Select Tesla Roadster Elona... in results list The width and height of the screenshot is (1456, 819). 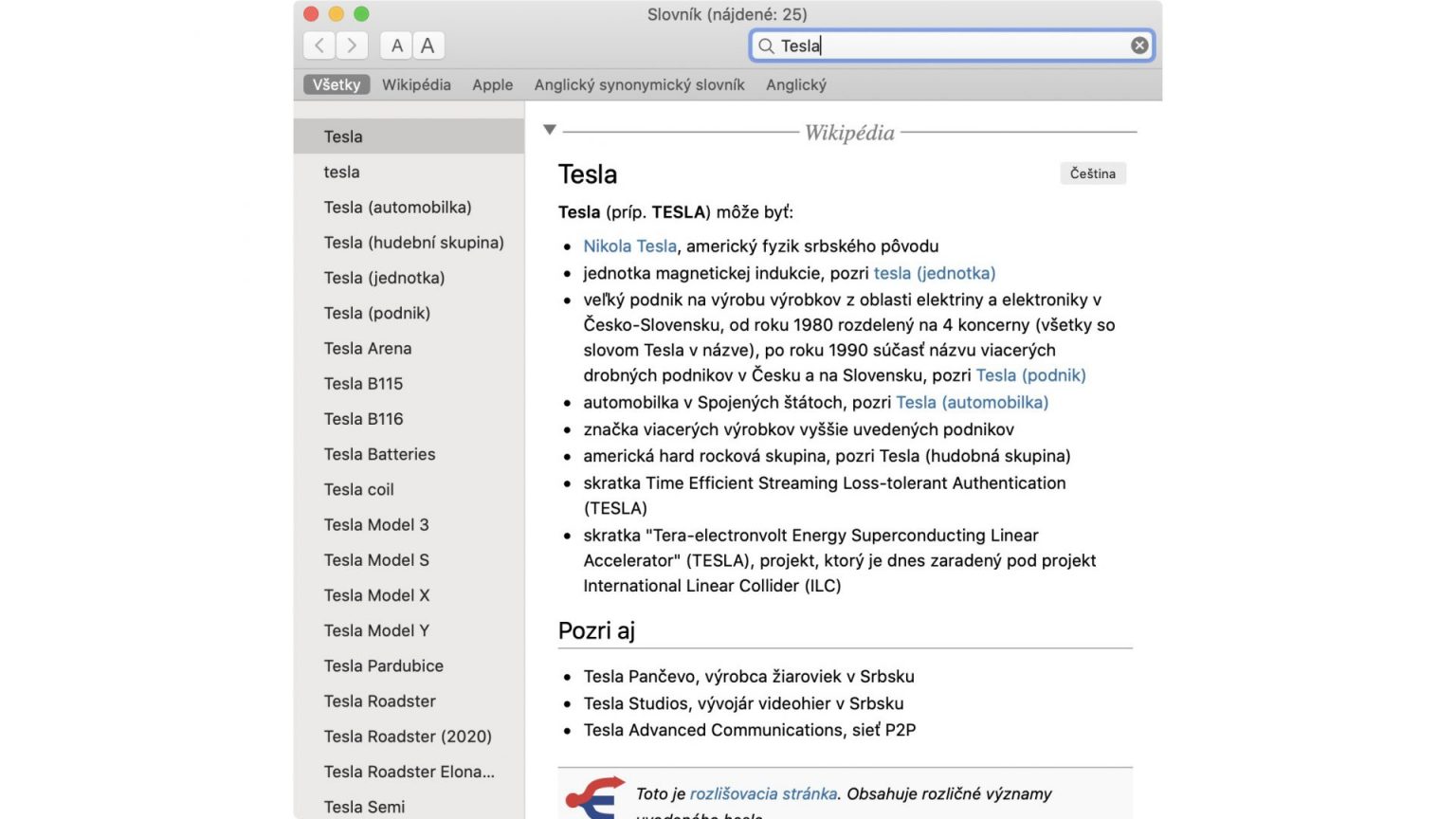click(409, 772)
